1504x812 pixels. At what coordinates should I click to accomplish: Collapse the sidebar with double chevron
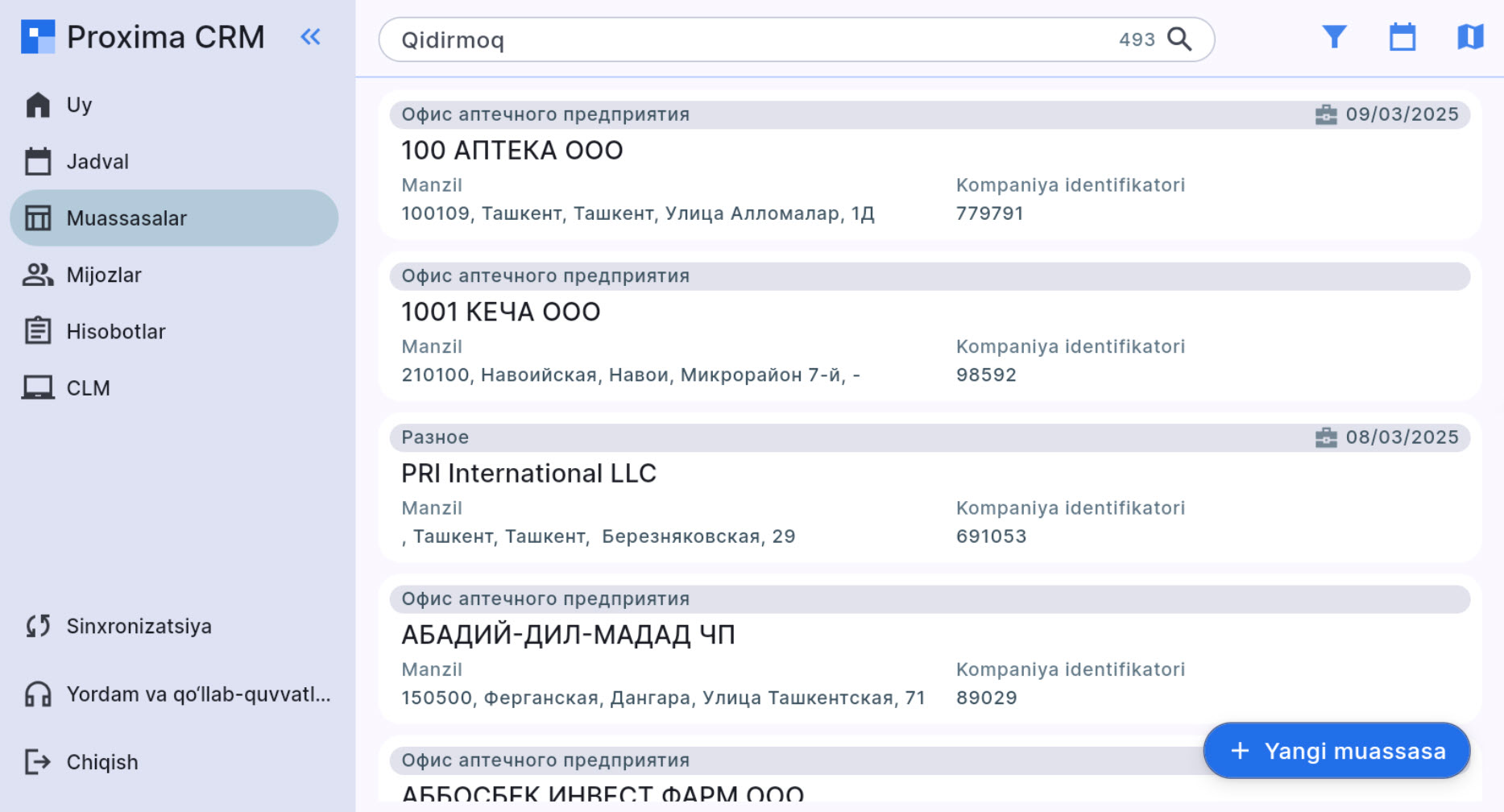click(310, 37)
